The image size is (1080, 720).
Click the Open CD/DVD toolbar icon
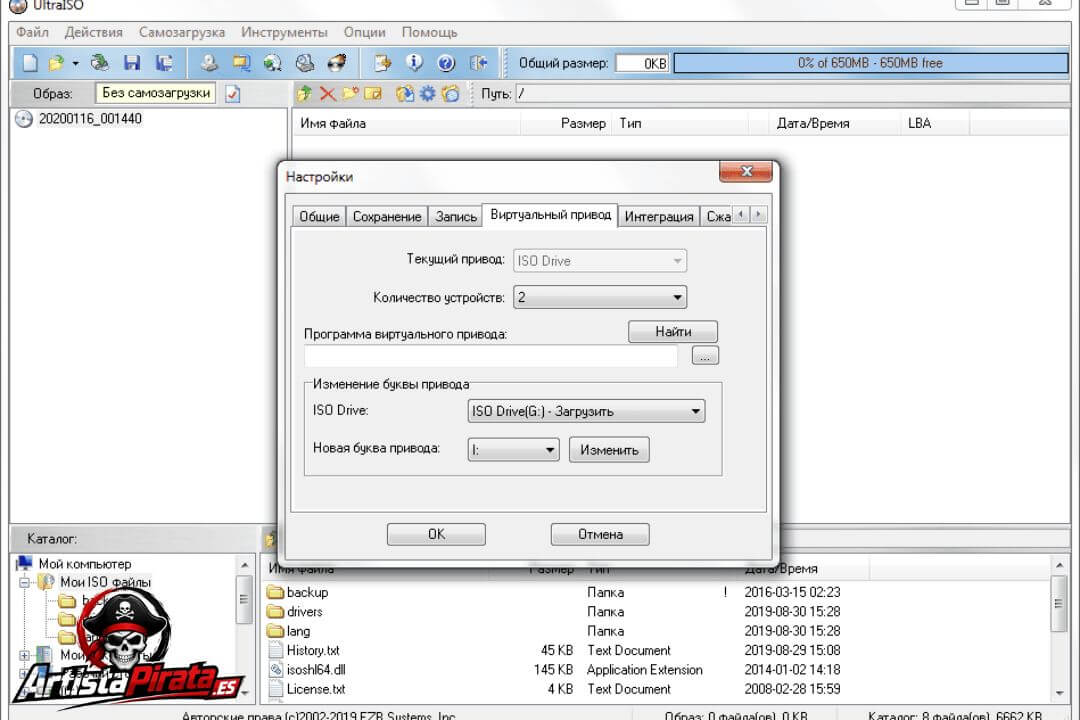click(100, 63)
